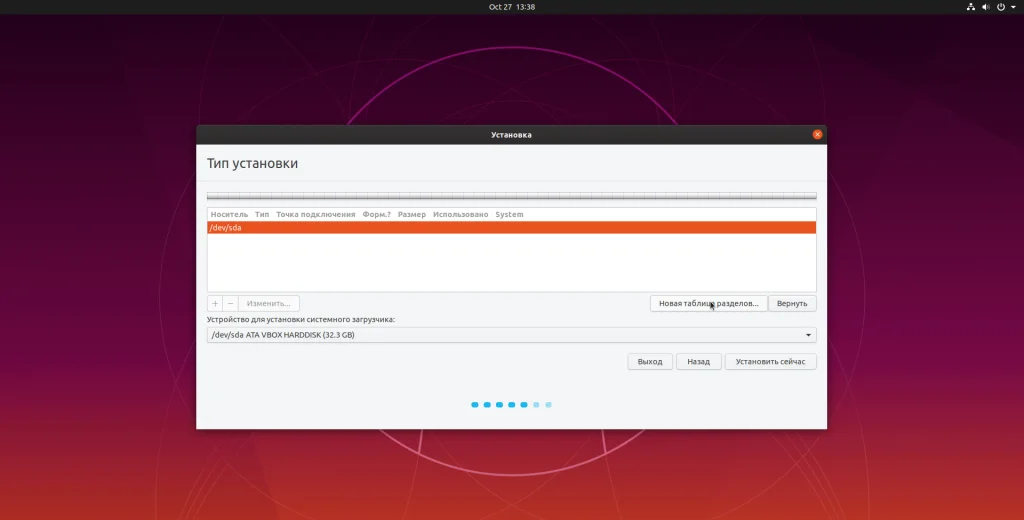Viewport: 1024px width, 520px height.
Task: Open the power icon in top bar
Action: click(x=1000, y=7)
